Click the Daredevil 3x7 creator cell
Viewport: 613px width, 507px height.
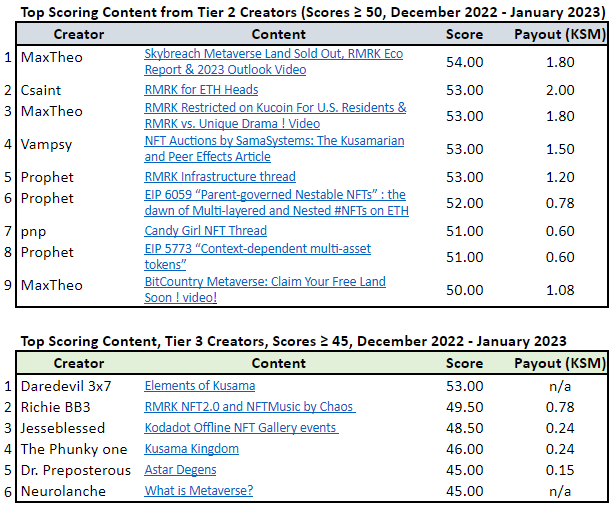coord(66,386)
